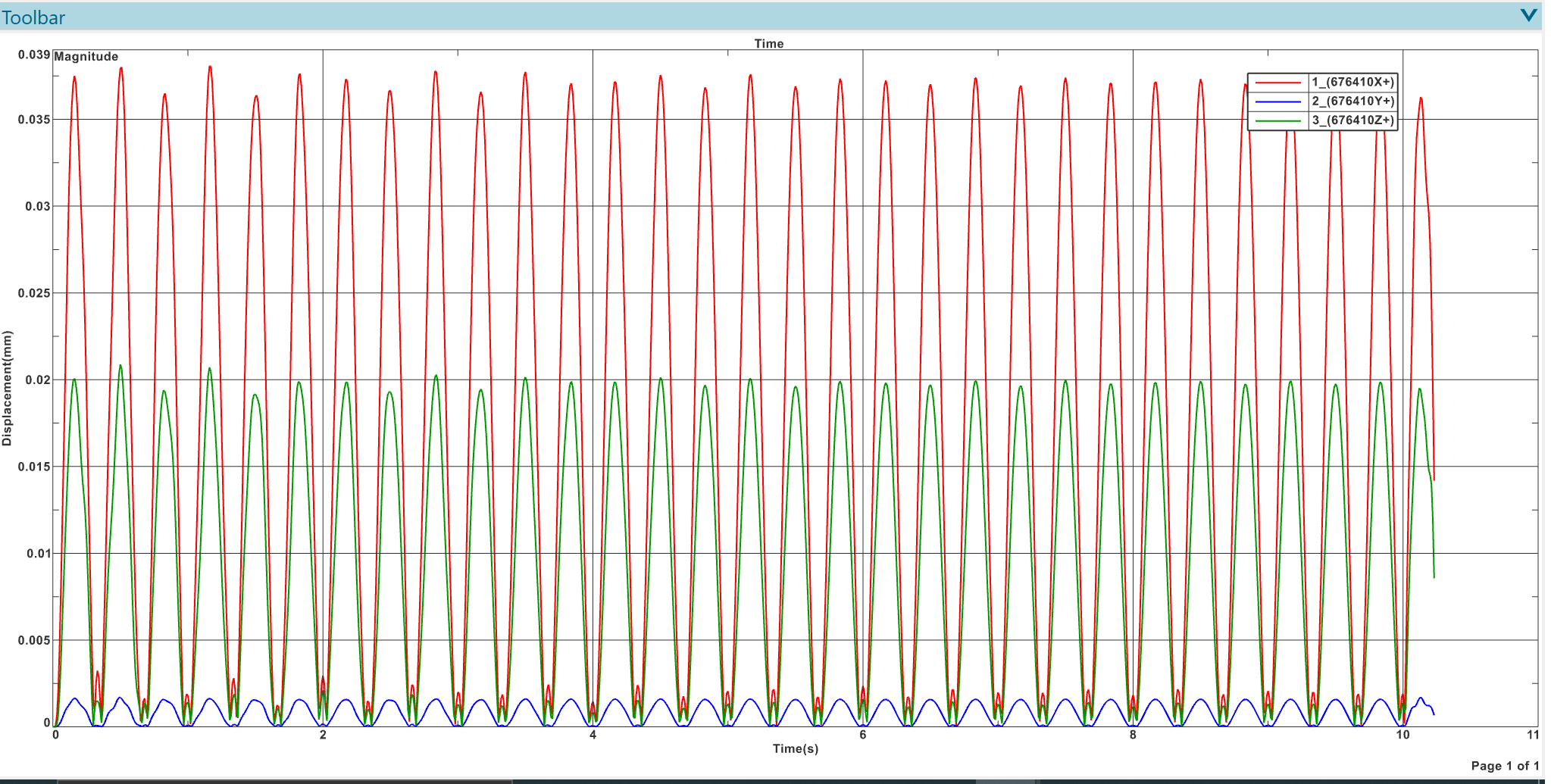1551x784 pixels.
Task: Click the 0.02 tick on displacement axis
Action: coord(38,380)
